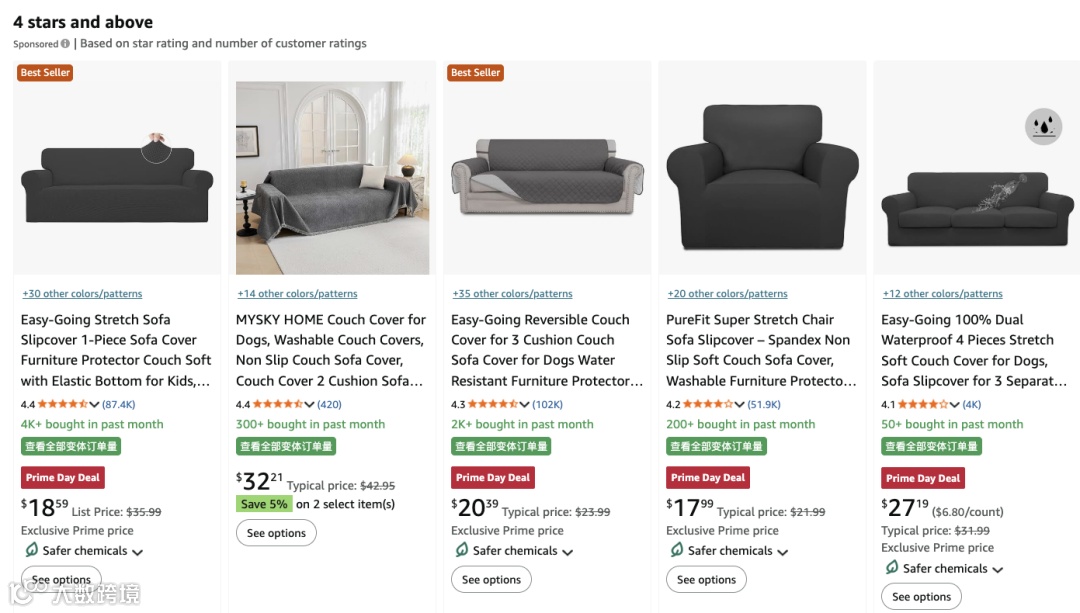Open Easy-Going 100% Dual Waterproof product title
1080x613 pixels.
point(967,350)
